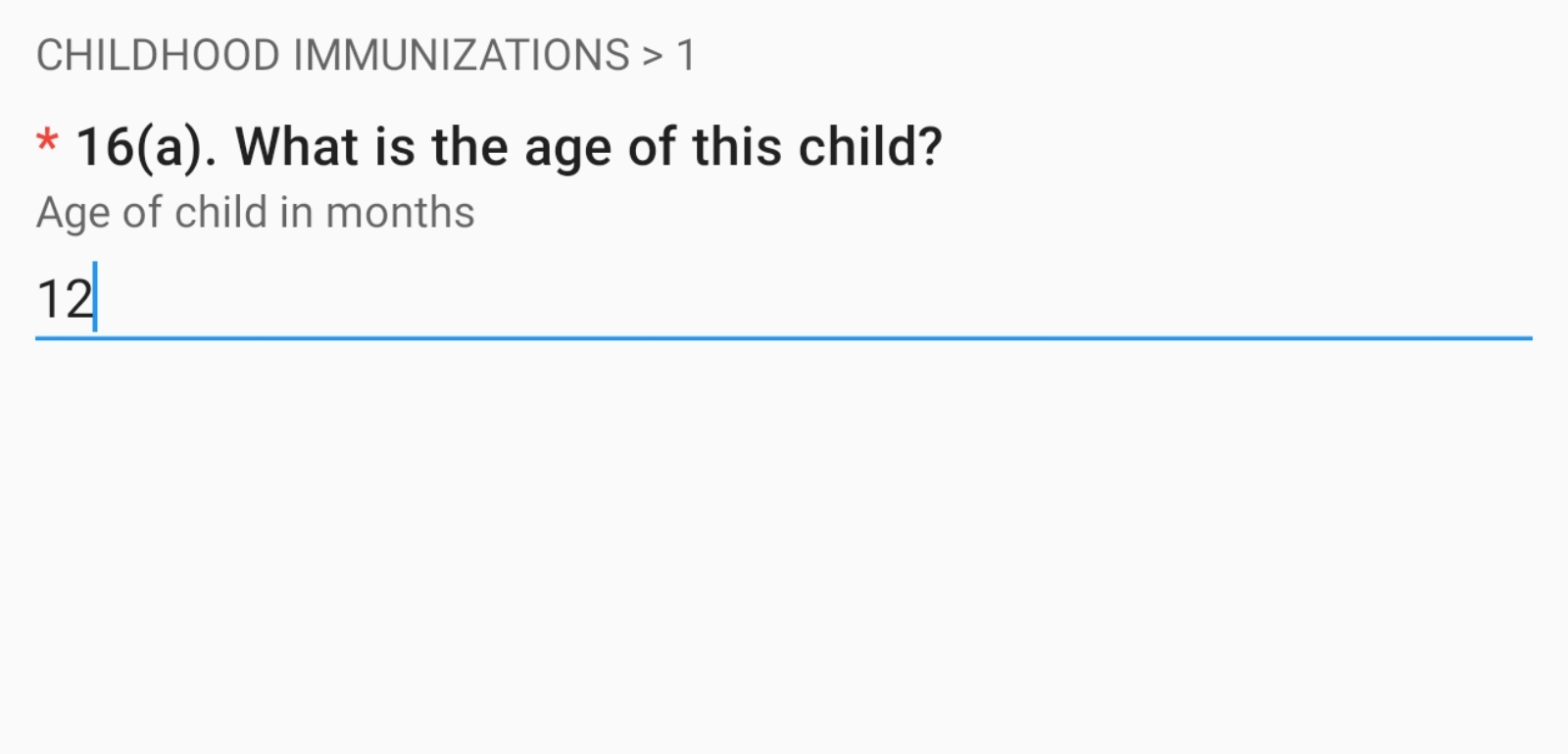
Task: Click the word 'CHILDHOOD' in the header
Action: [x=159, y=55]
